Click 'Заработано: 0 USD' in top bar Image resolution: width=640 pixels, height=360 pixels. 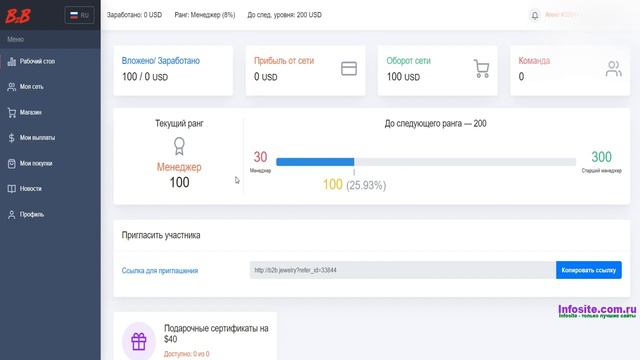tap(134, 15)
